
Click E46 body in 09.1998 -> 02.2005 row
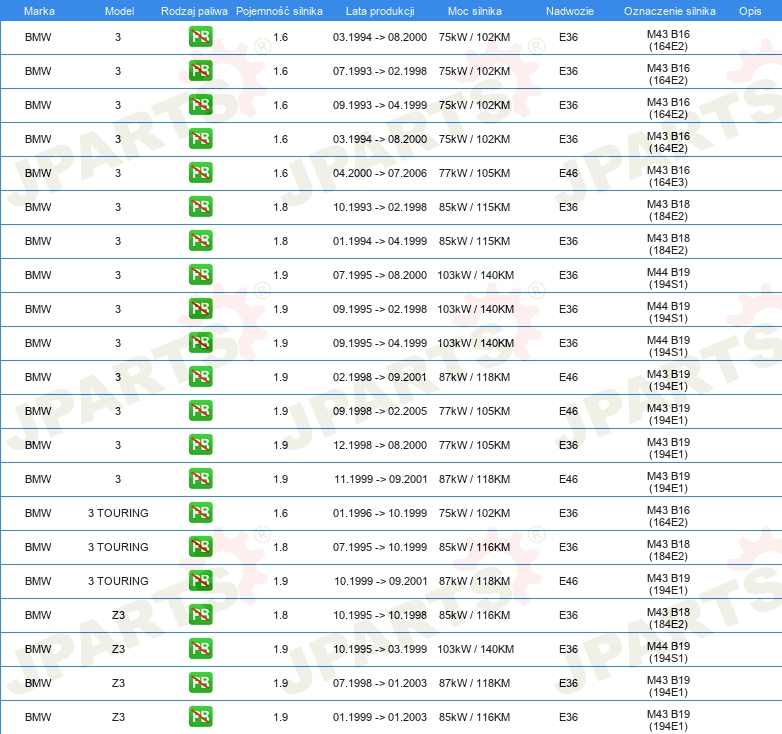pyautogui.click(x=569, y=411)
